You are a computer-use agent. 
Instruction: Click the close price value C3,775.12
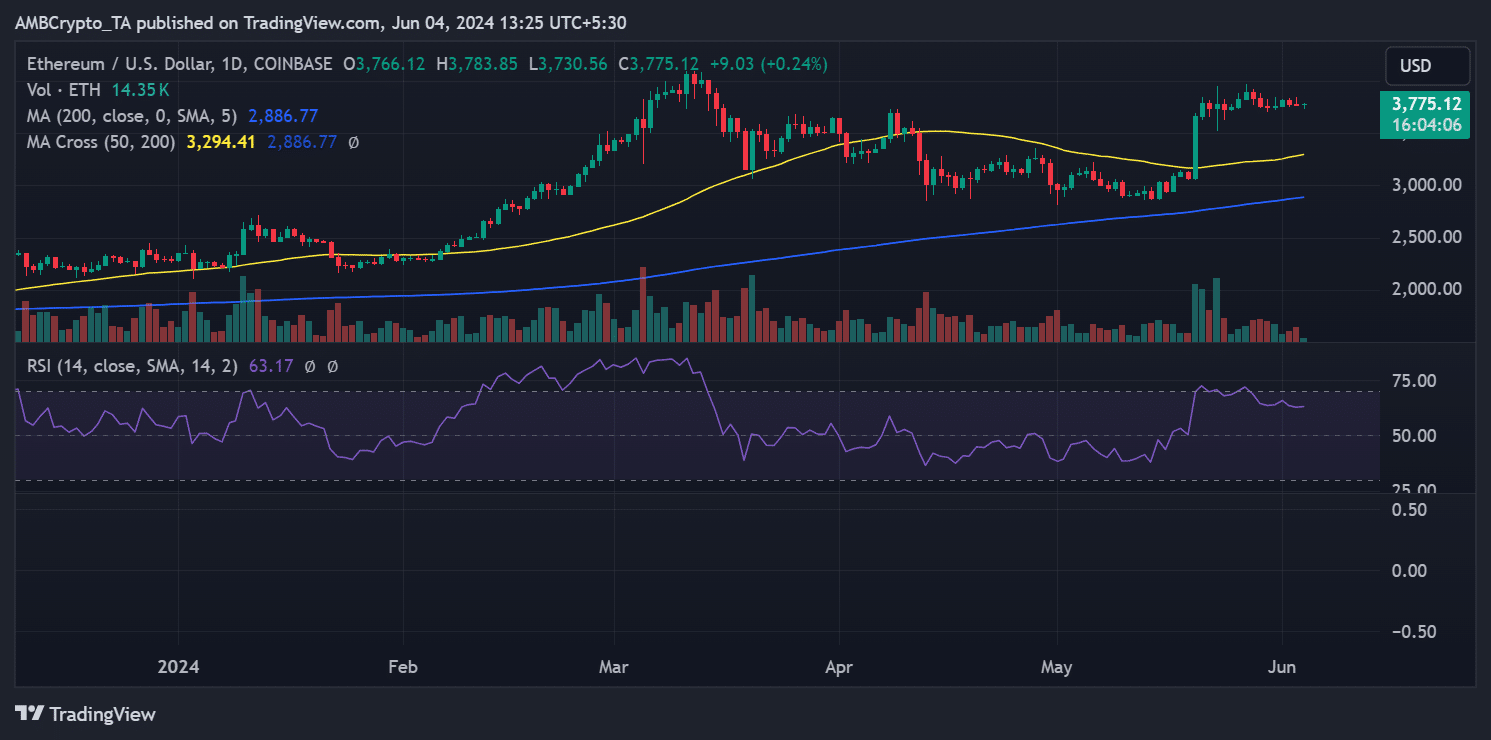658,64
